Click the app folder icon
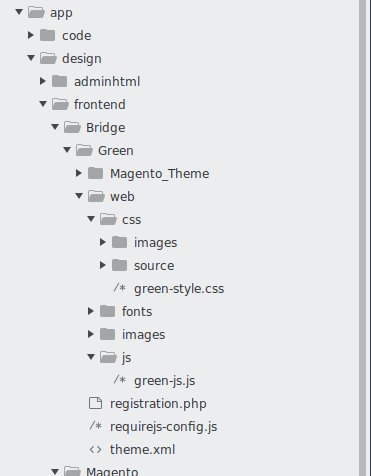The height and width of the screenshot is (476, 371). click(x=36, y=12)
